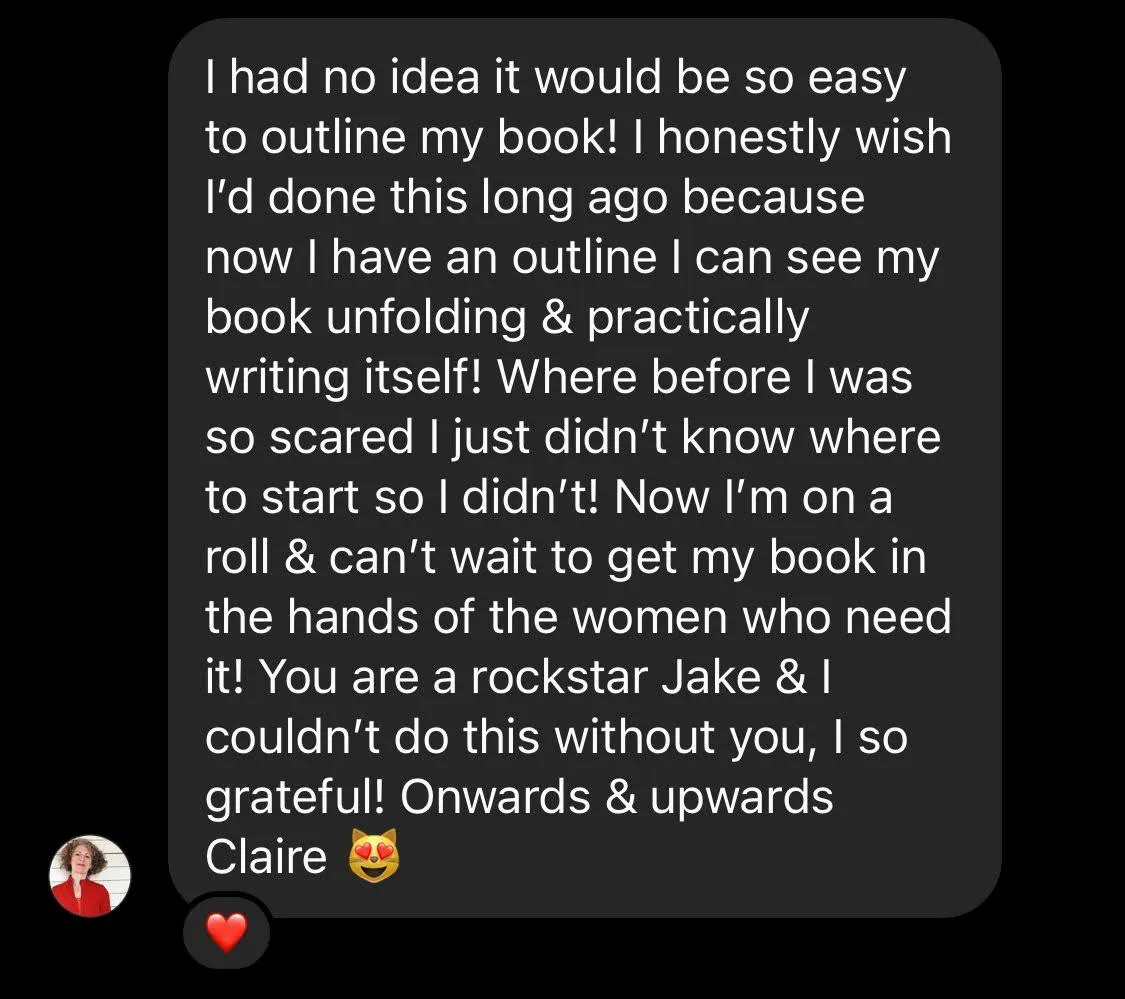Click the first line "I had no idea"
The width and height of the screenshot is (1125, 999).
[342, 77]
